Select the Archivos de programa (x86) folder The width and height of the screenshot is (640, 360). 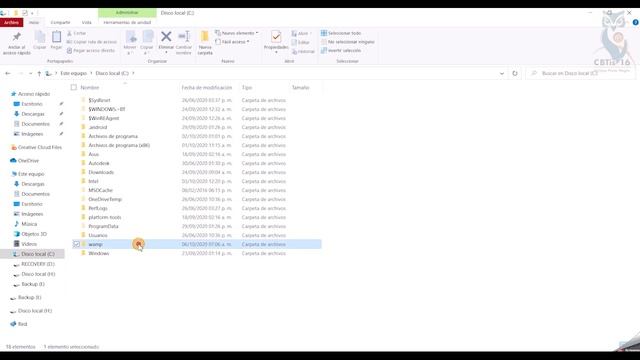point(119,145)
